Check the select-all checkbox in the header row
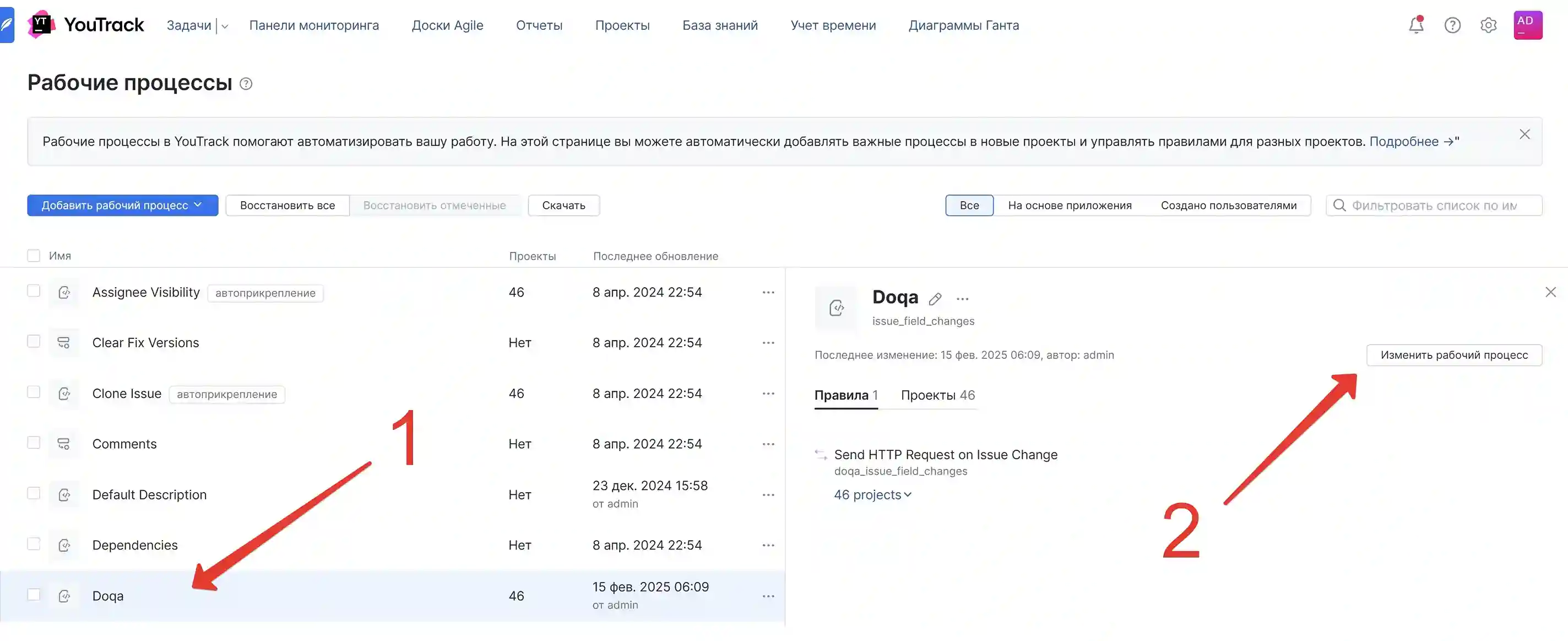 (x=34, y=255)
